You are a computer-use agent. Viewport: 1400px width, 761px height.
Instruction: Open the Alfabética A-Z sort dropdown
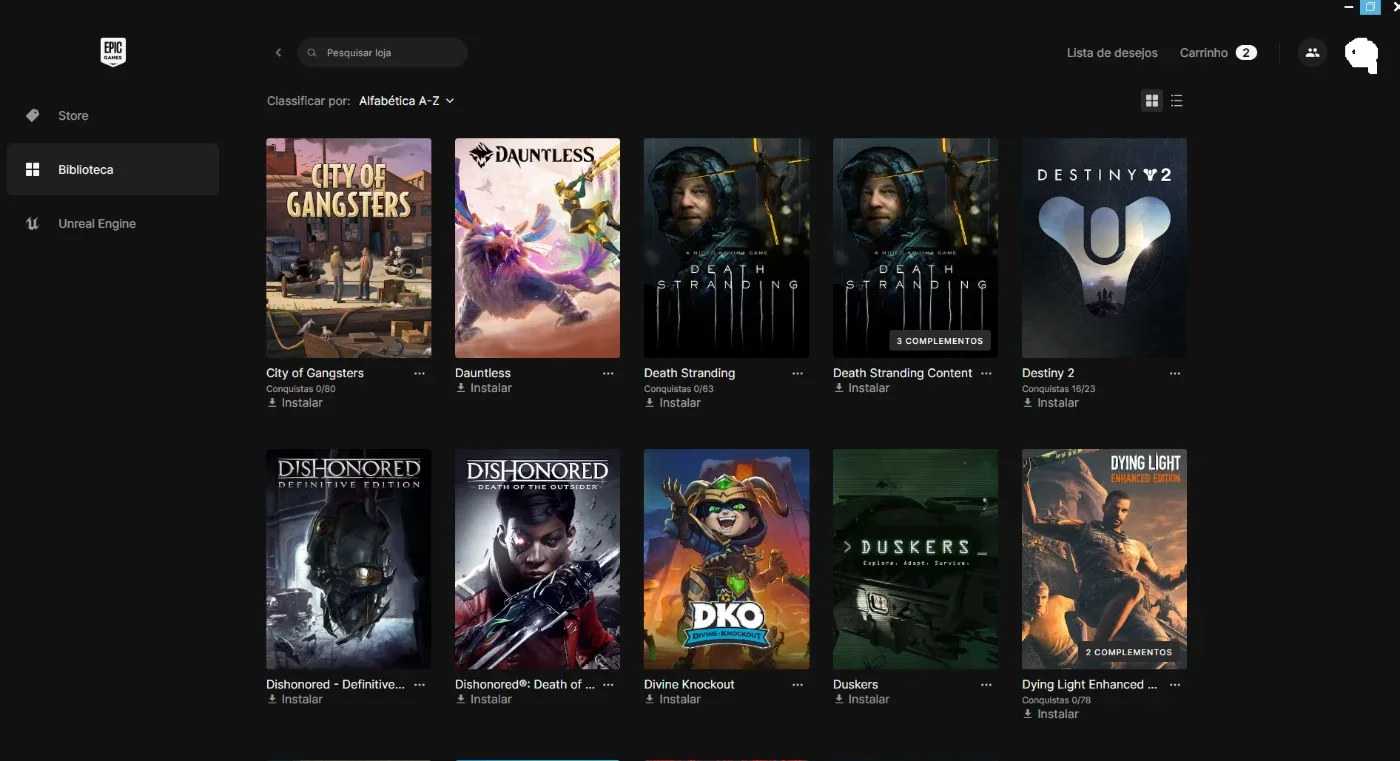click(407, 101)
